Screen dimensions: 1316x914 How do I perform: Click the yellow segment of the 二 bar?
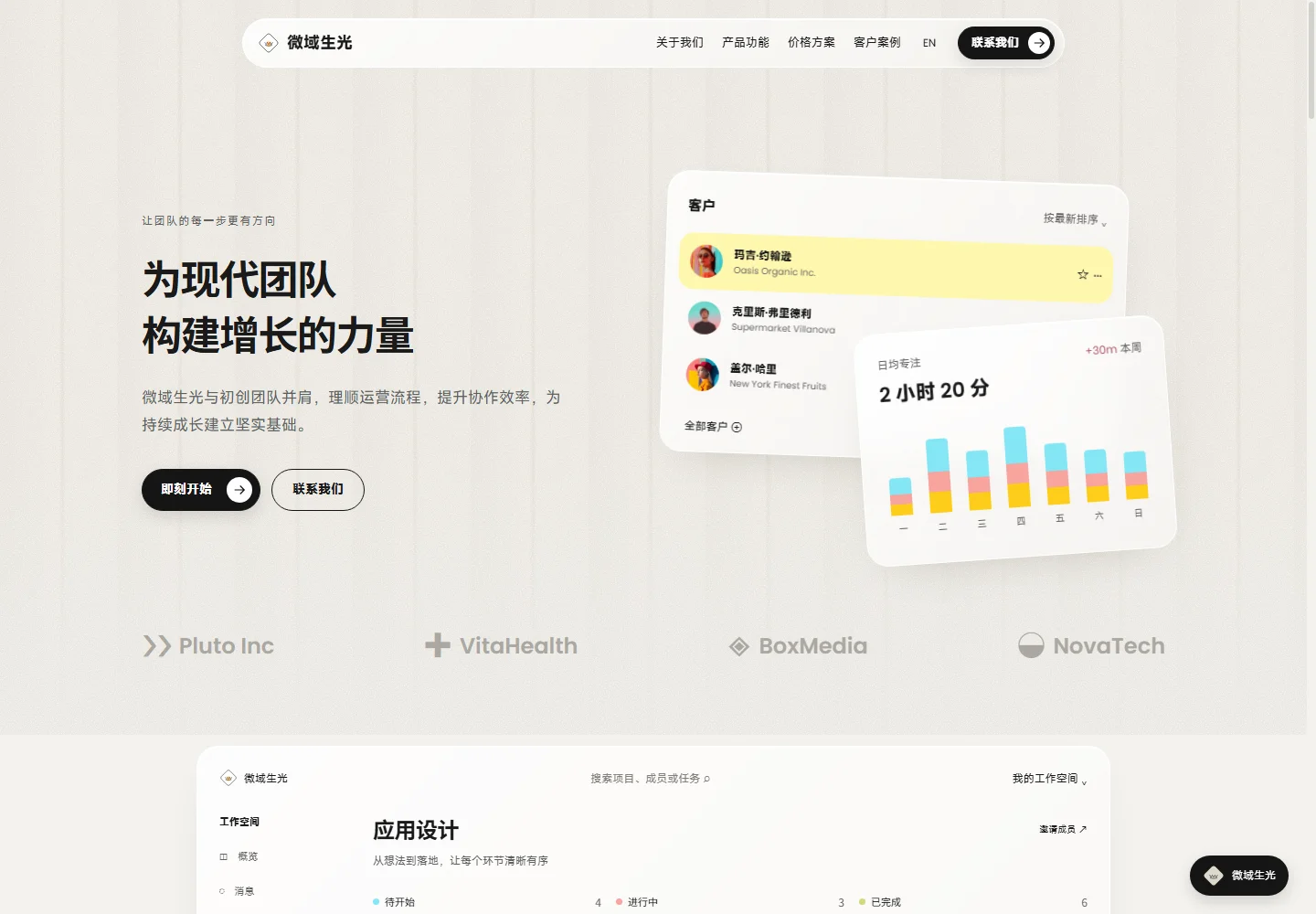941,502
